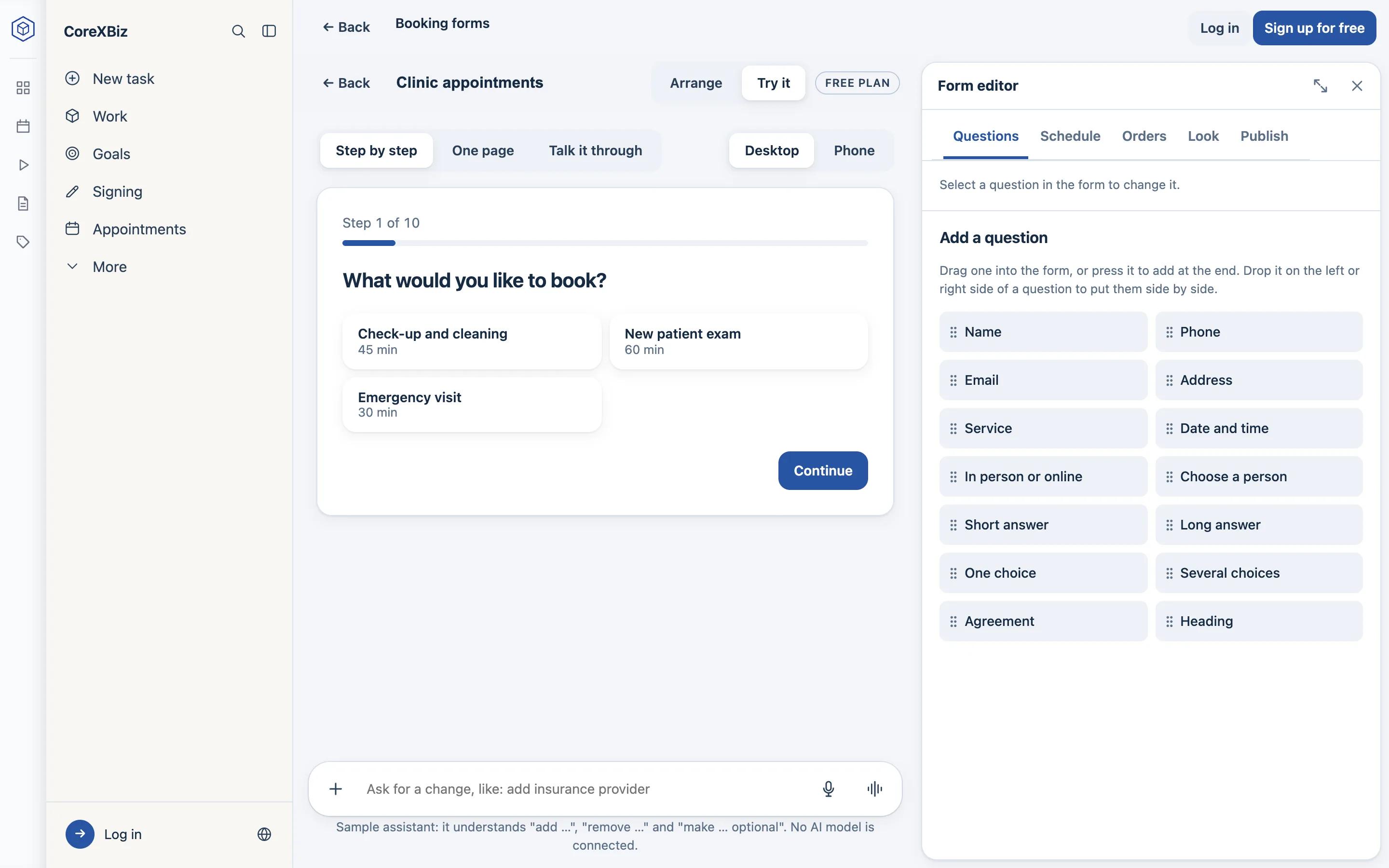The width and height of the screenshot is (1389, 868).
Task: Open the calendar icon in the left rail
Action: (23, 126)
